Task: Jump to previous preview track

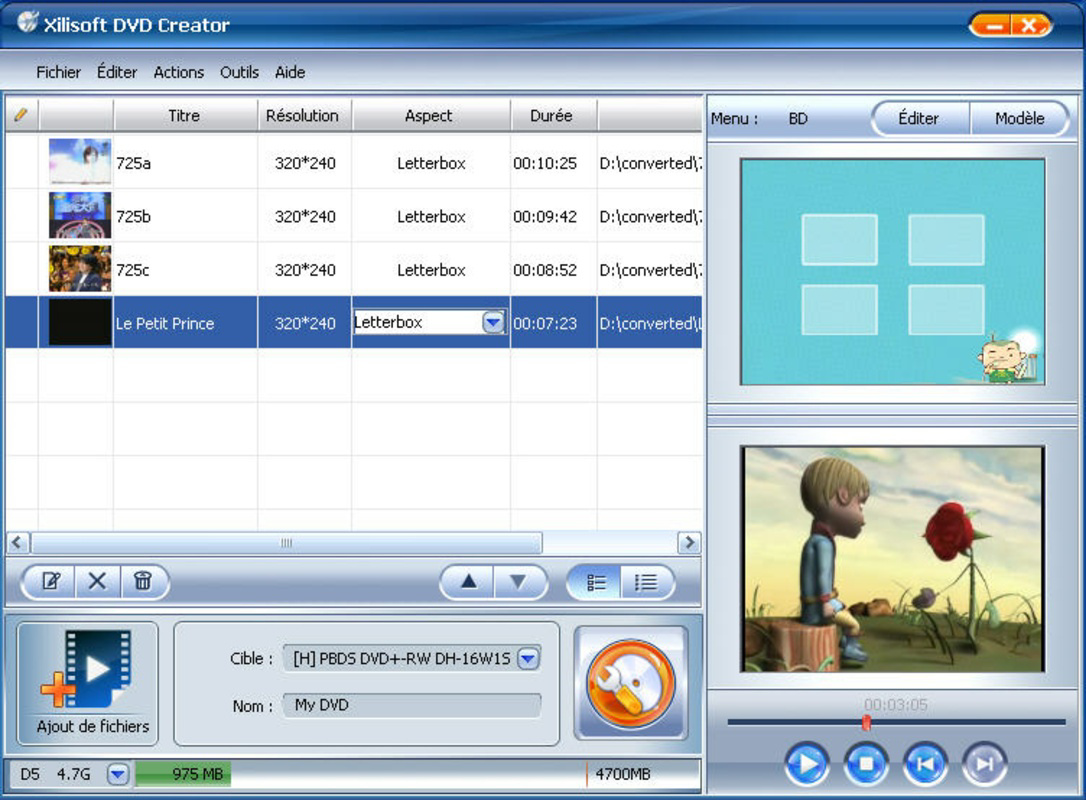Action: (x=925, y=764)
